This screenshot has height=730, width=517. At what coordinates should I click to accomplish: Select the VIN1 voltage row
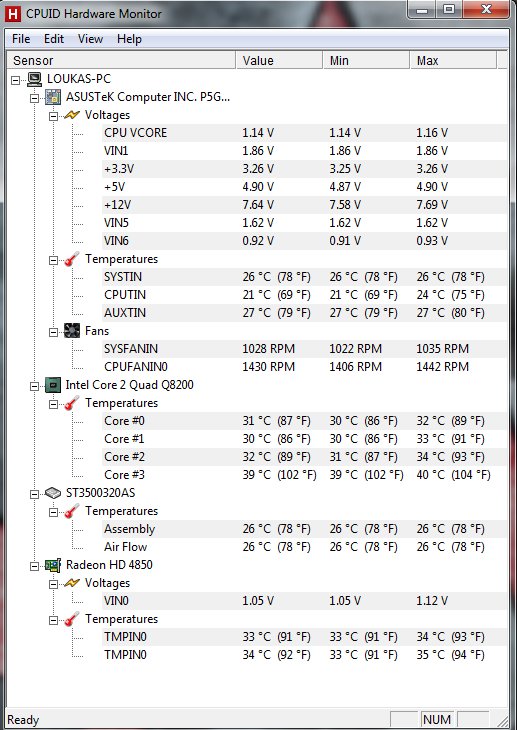pos(304,151)
